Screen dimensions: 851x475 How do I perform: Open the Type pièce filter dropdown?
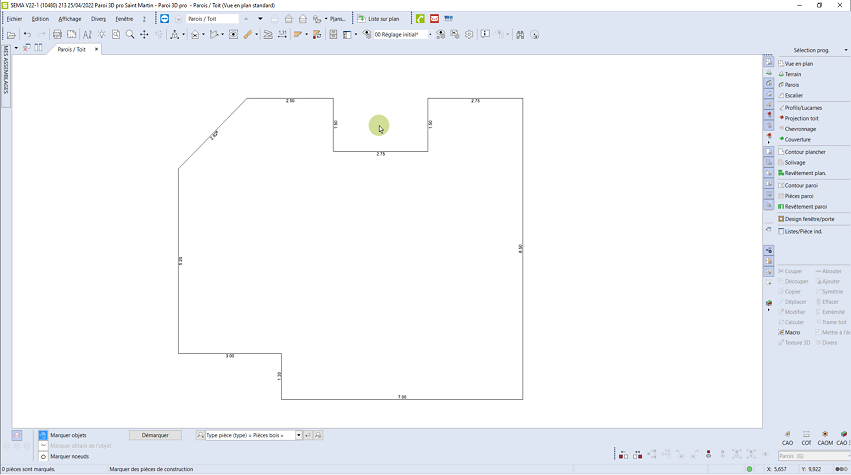click(x=297, y=436)
